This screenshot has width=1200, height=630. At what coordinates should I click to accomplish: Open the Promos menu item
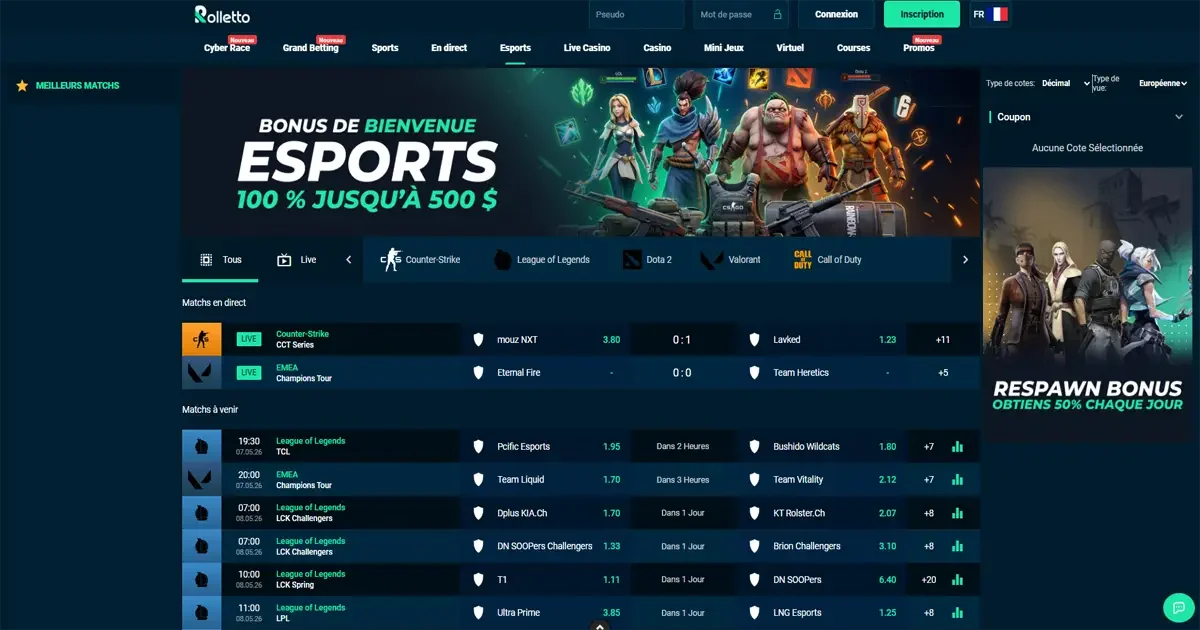919,48
